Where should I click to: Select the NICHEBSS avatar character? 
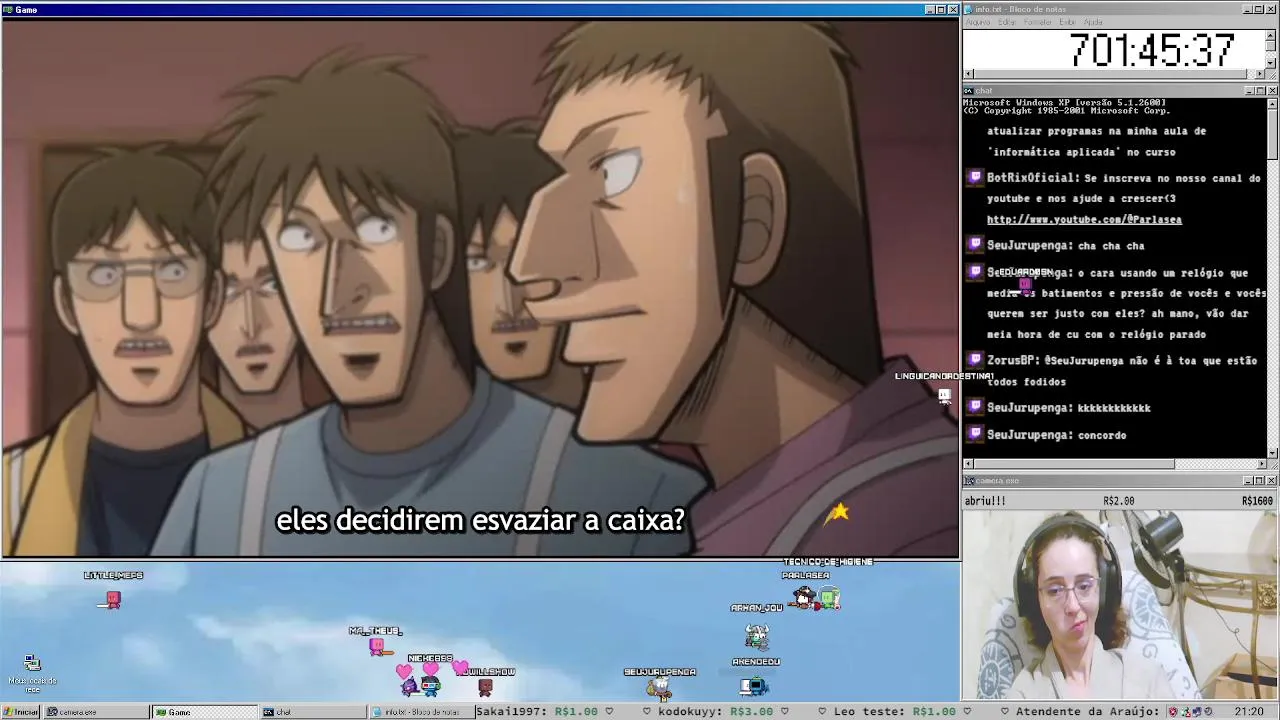(430, 685)
